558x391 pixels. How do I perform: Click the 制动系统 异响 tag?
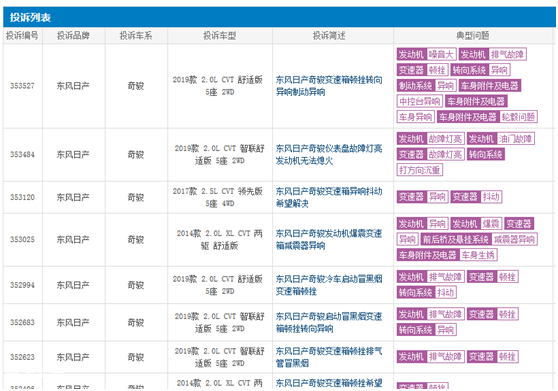click(x=427, y=85)
